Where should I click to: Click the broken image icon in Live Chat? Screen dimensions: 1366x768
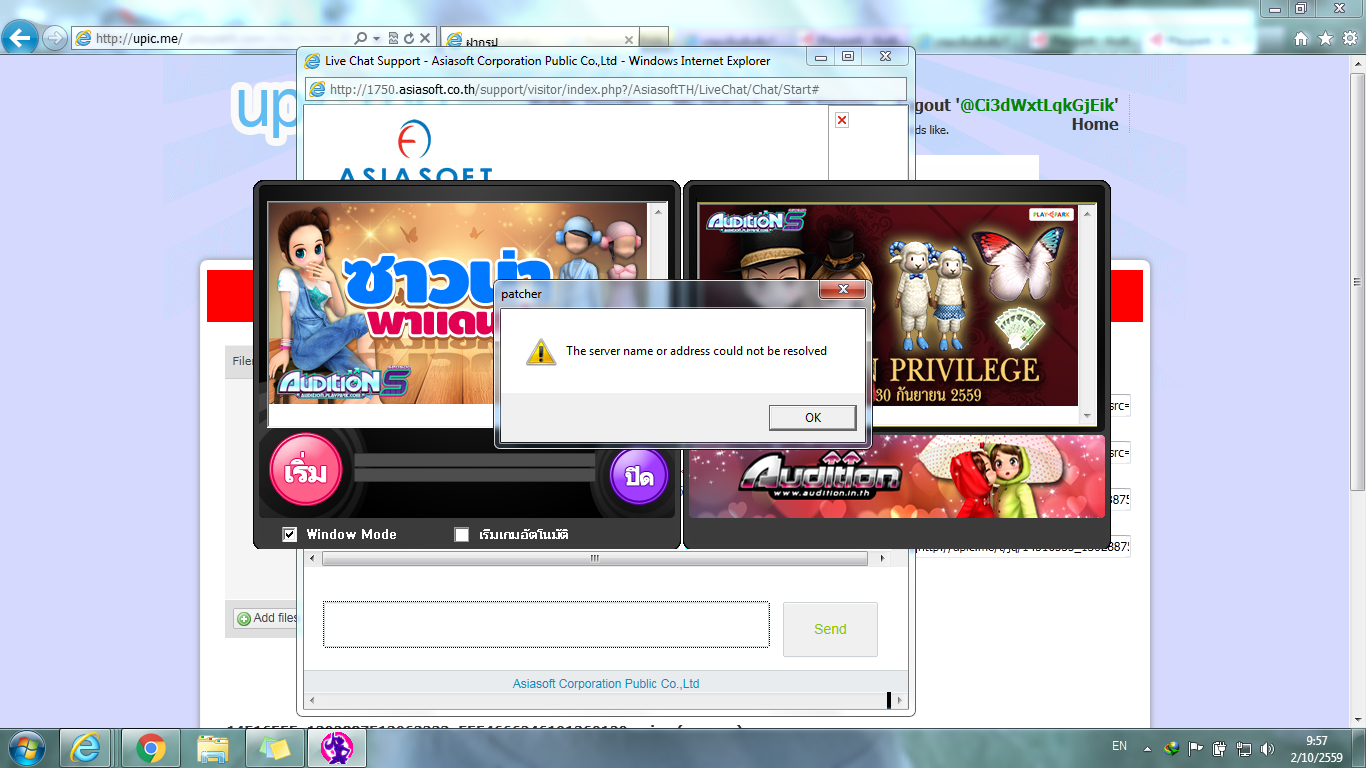[842, 120]
